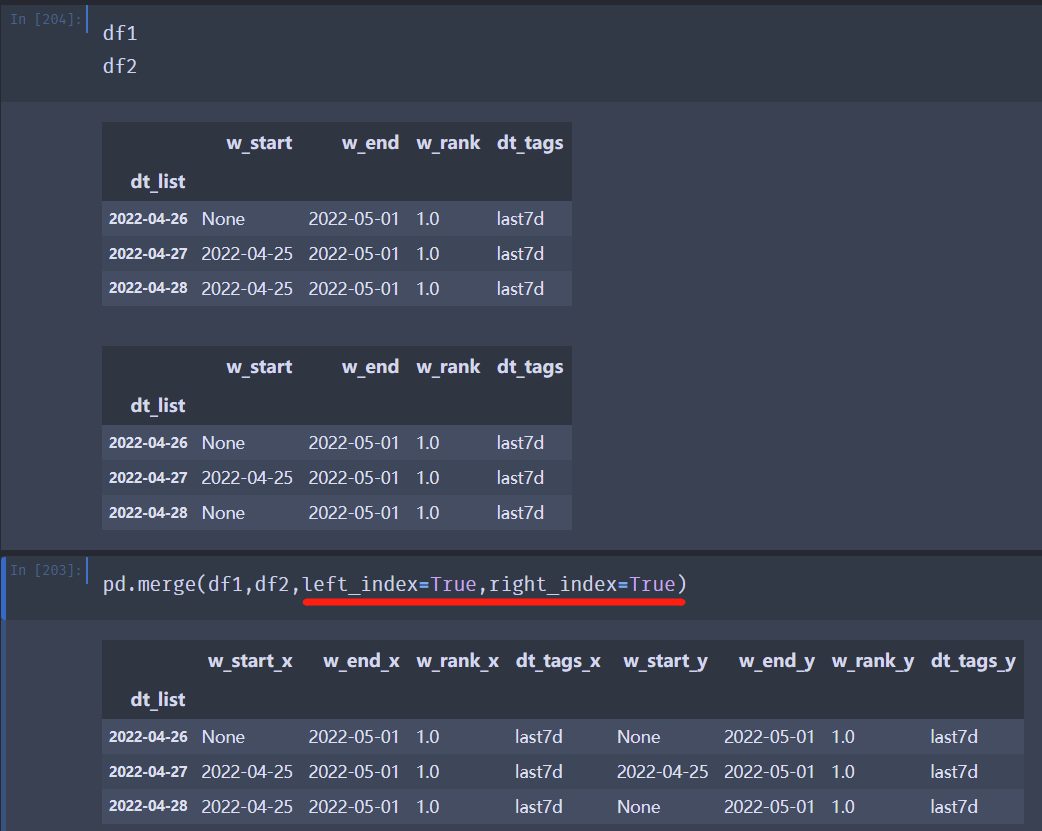Viewport: 1042px width, 831px height.
Task: Click dt_tags_x last7d in merged 04-28 row
Action: pyautogui.click(x=538, y=806)
